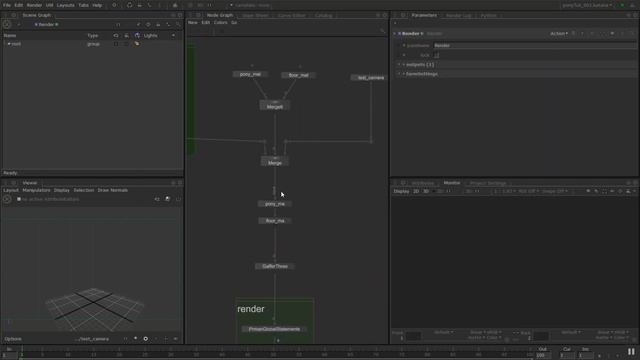Select the test_camera node
The image size is (640, 360).
point(369,78)
